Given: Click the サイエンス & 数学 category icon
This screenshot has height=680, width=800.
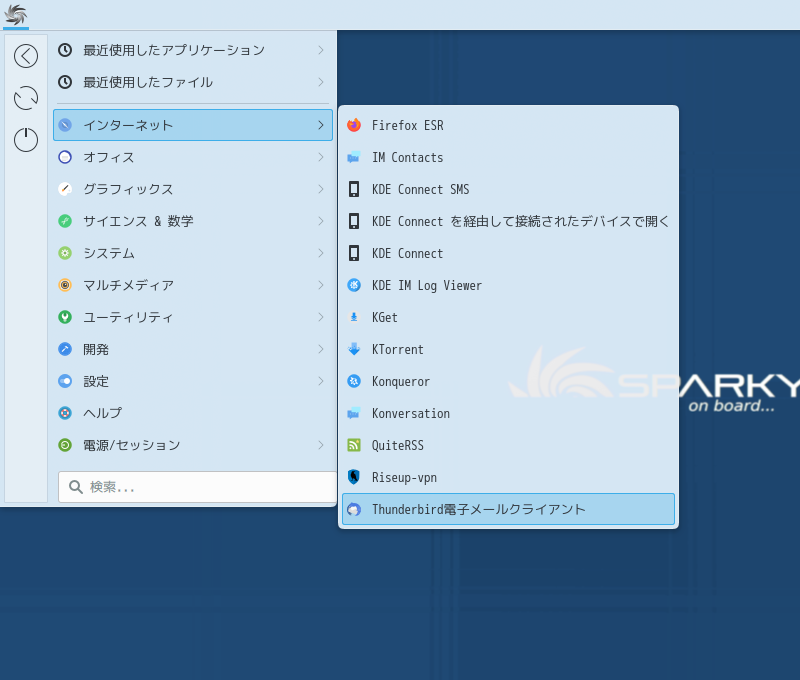Looking at the screenshot, I should point(65,221).
